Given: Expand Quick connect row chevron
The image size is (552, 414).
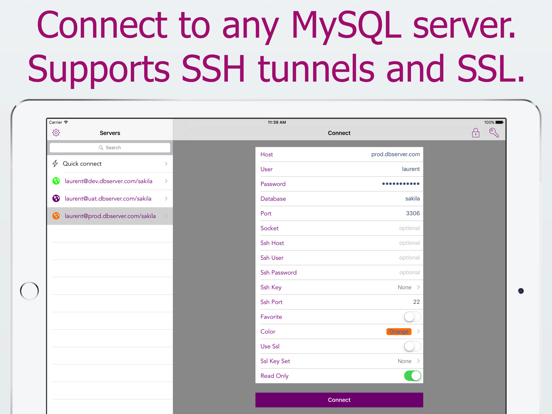Looking at the screenshot, I should 166,164.
